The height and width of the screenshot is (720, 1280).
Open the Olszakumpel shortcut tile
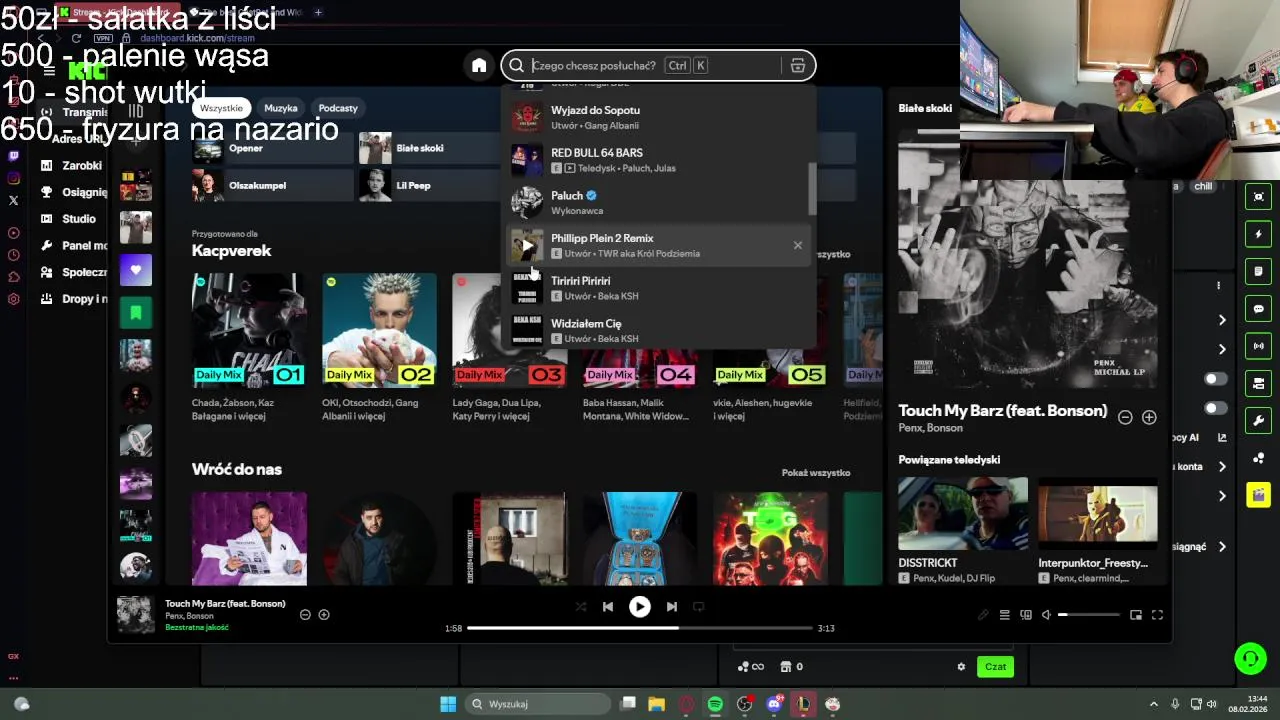[273, 185]
